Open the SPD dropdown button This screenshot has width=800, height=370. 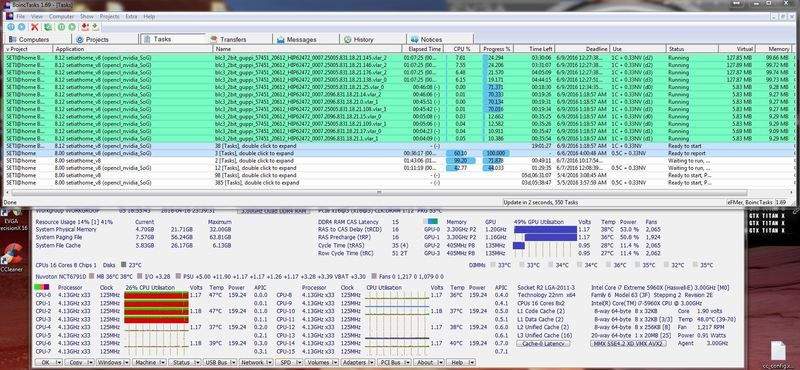point(288,362)
